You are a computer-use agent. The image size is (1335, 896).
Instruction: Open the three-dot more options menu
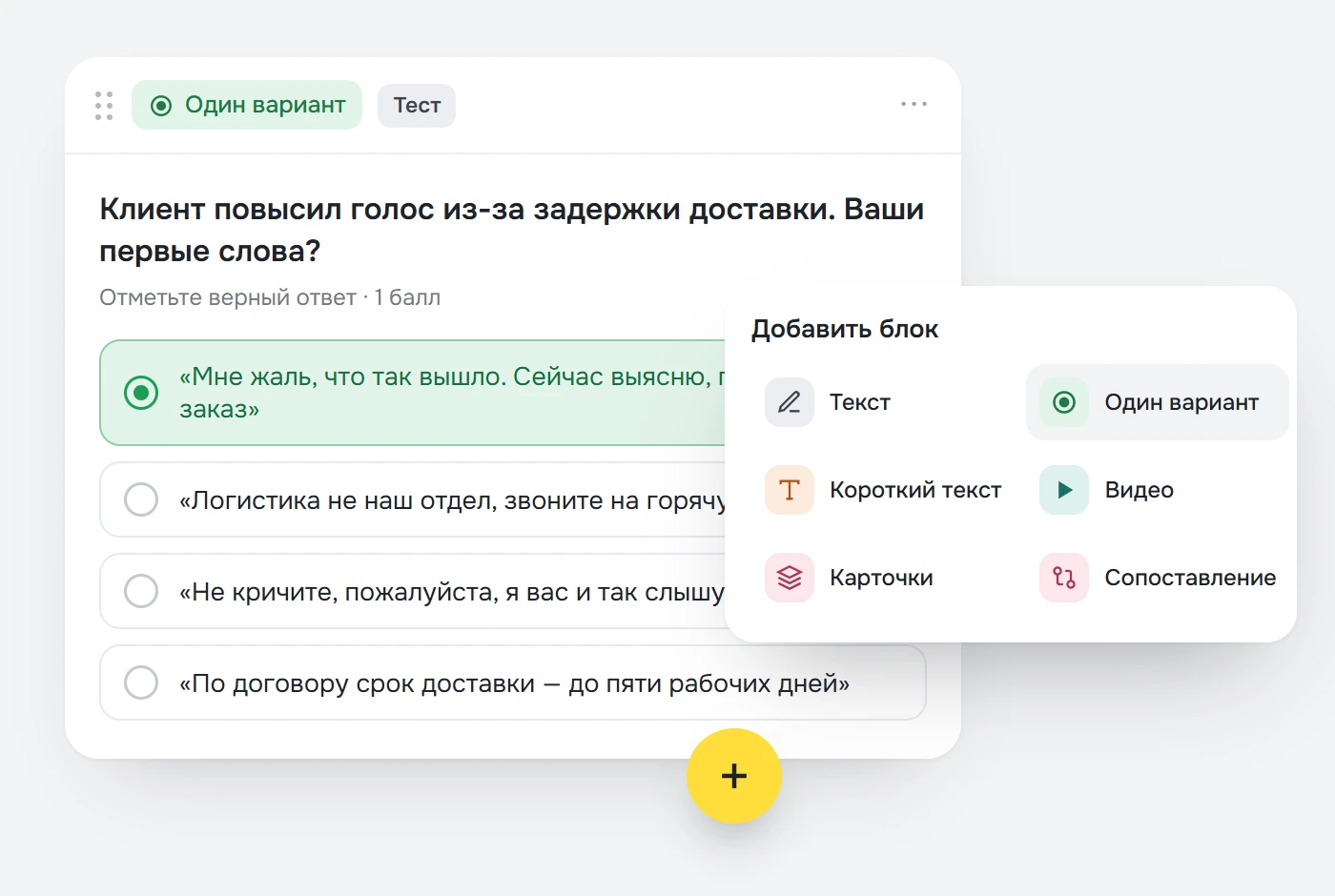[914, 104]
